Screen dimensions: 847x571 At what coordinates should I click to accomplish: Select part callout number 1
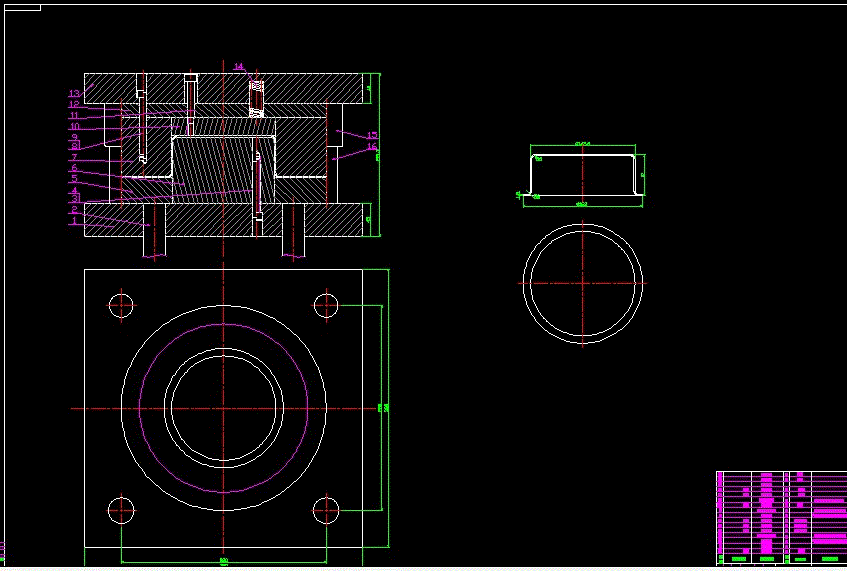[x=75, y=220]
